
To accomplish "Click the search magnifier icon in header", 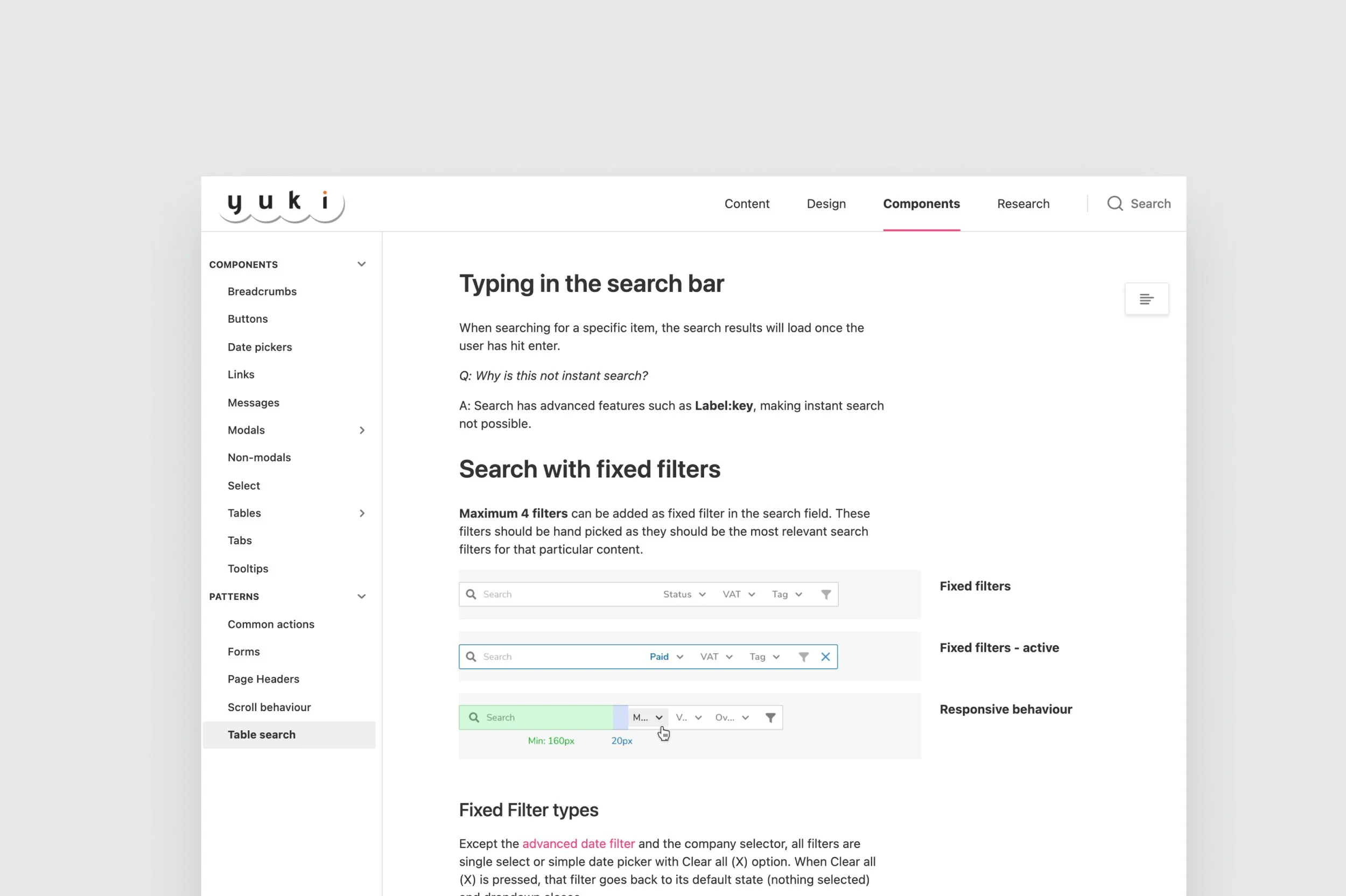I will 1114,204.
